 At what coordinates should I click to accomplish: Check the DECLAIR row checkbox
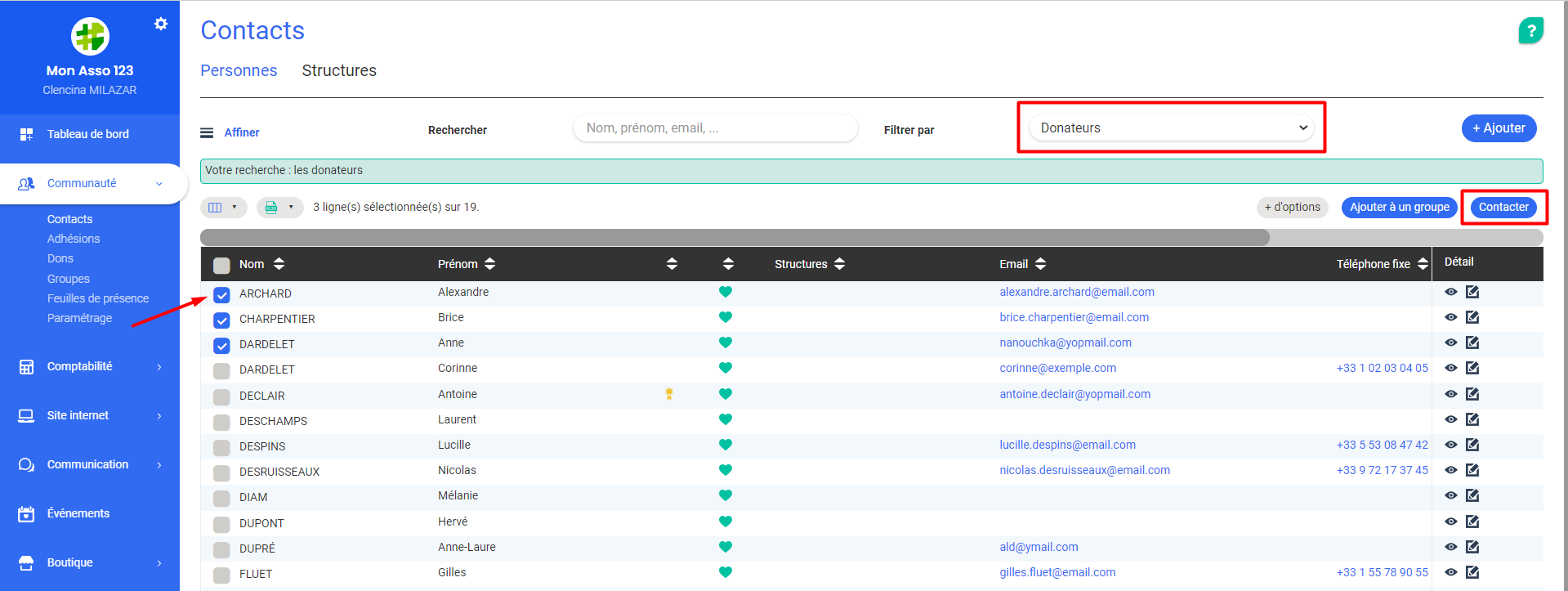221,396
